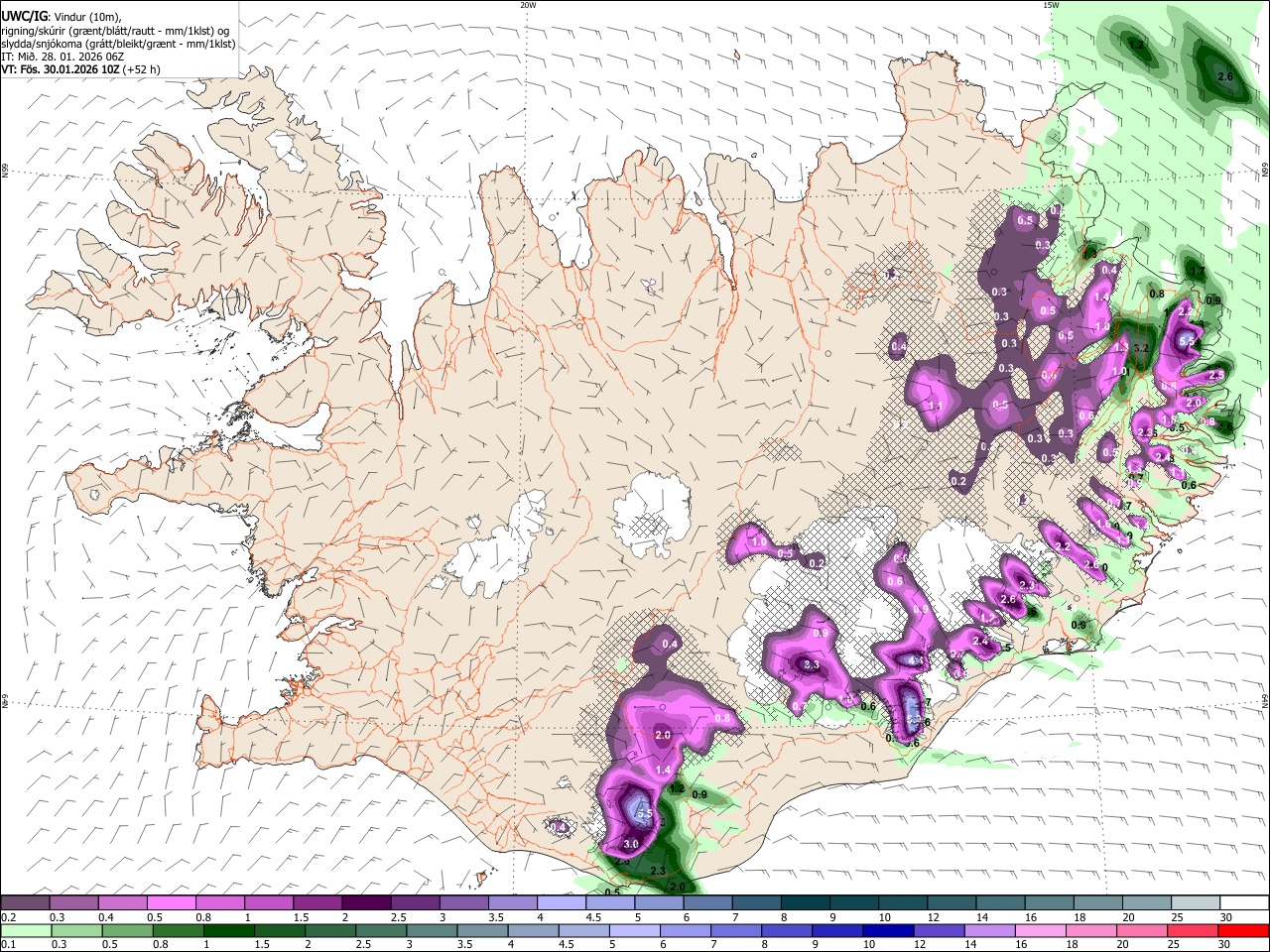Click the '3.3' snowfall value on the map

point(811,664)
